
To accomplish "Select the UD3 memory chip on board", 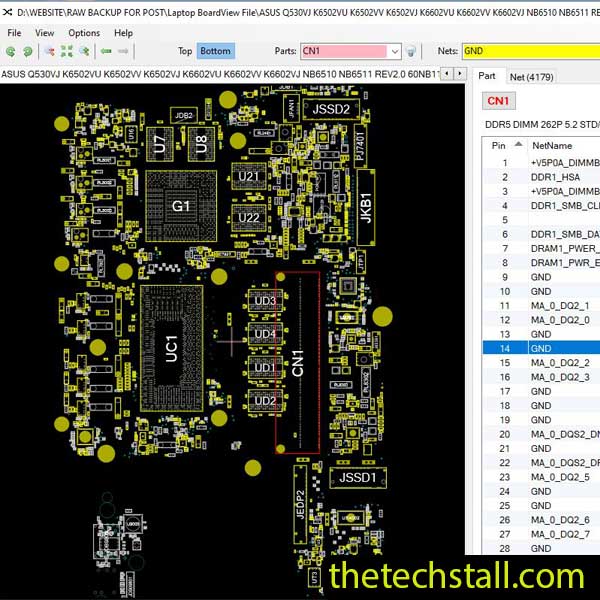I will point(265,301).
